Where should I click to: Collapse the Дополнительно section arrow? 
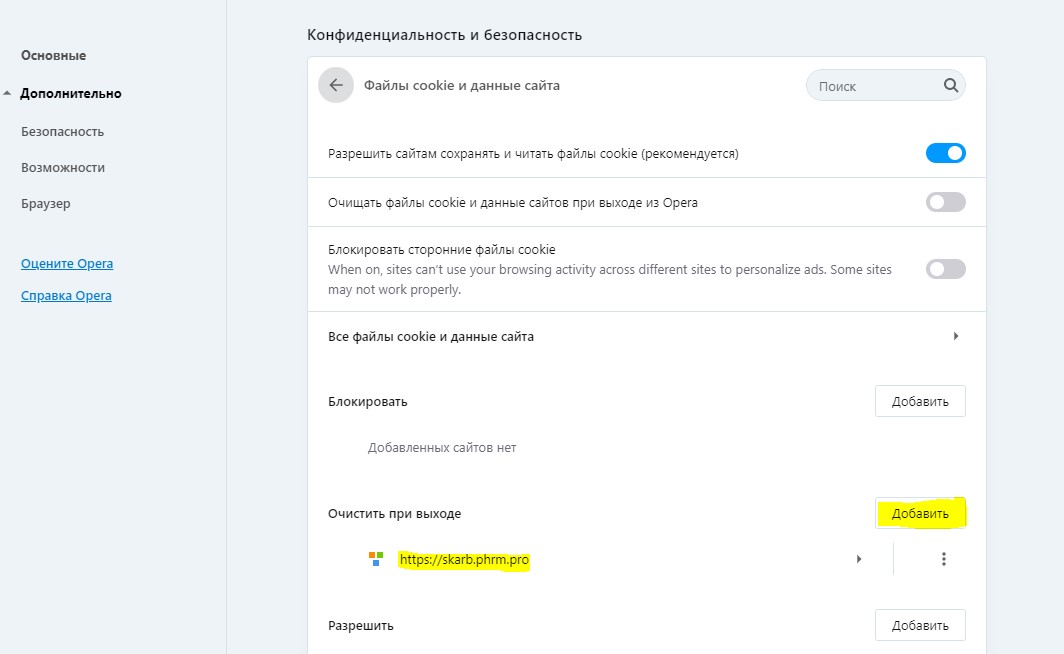coord(8,94)
